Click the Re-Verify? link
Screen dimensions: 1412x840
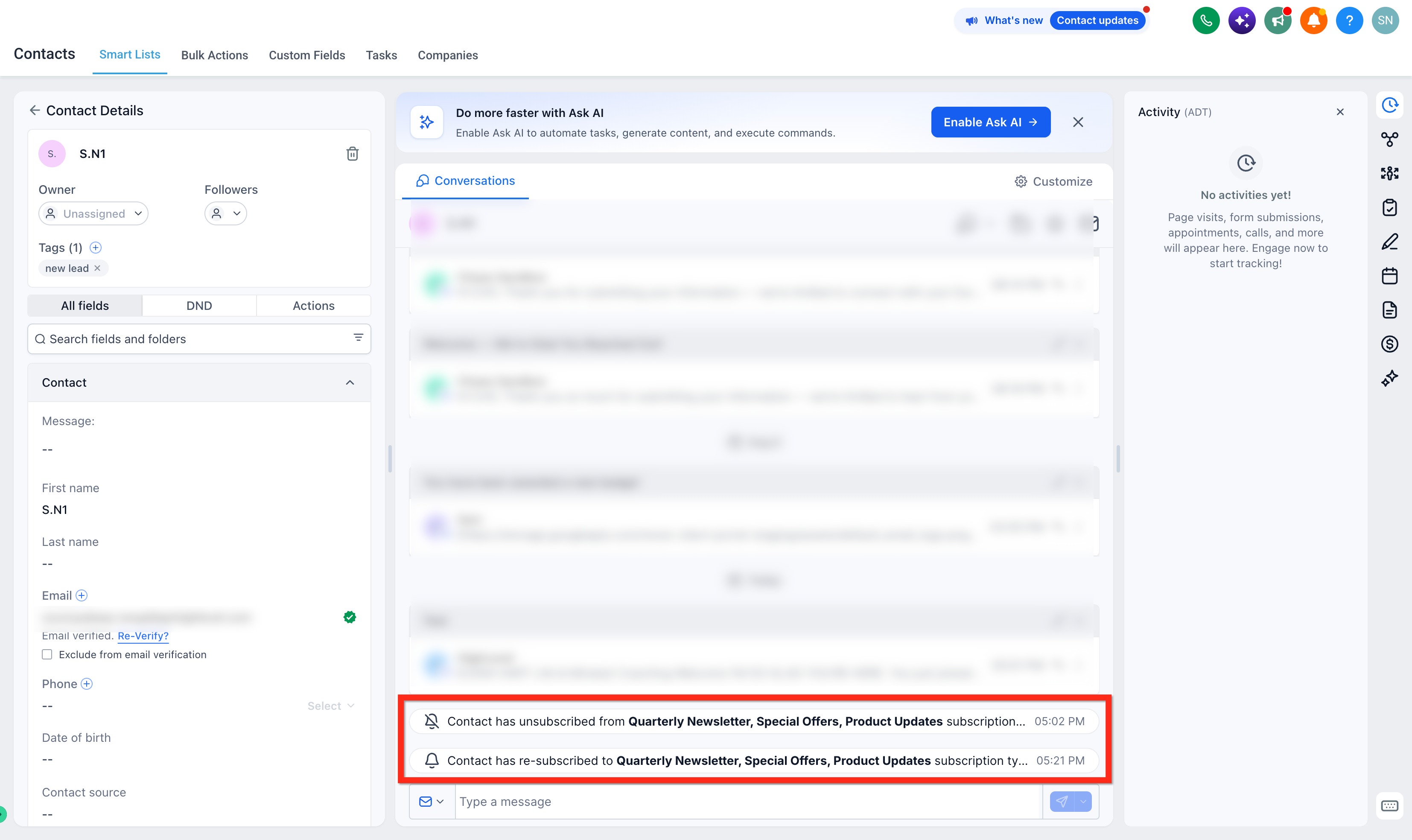143,636
